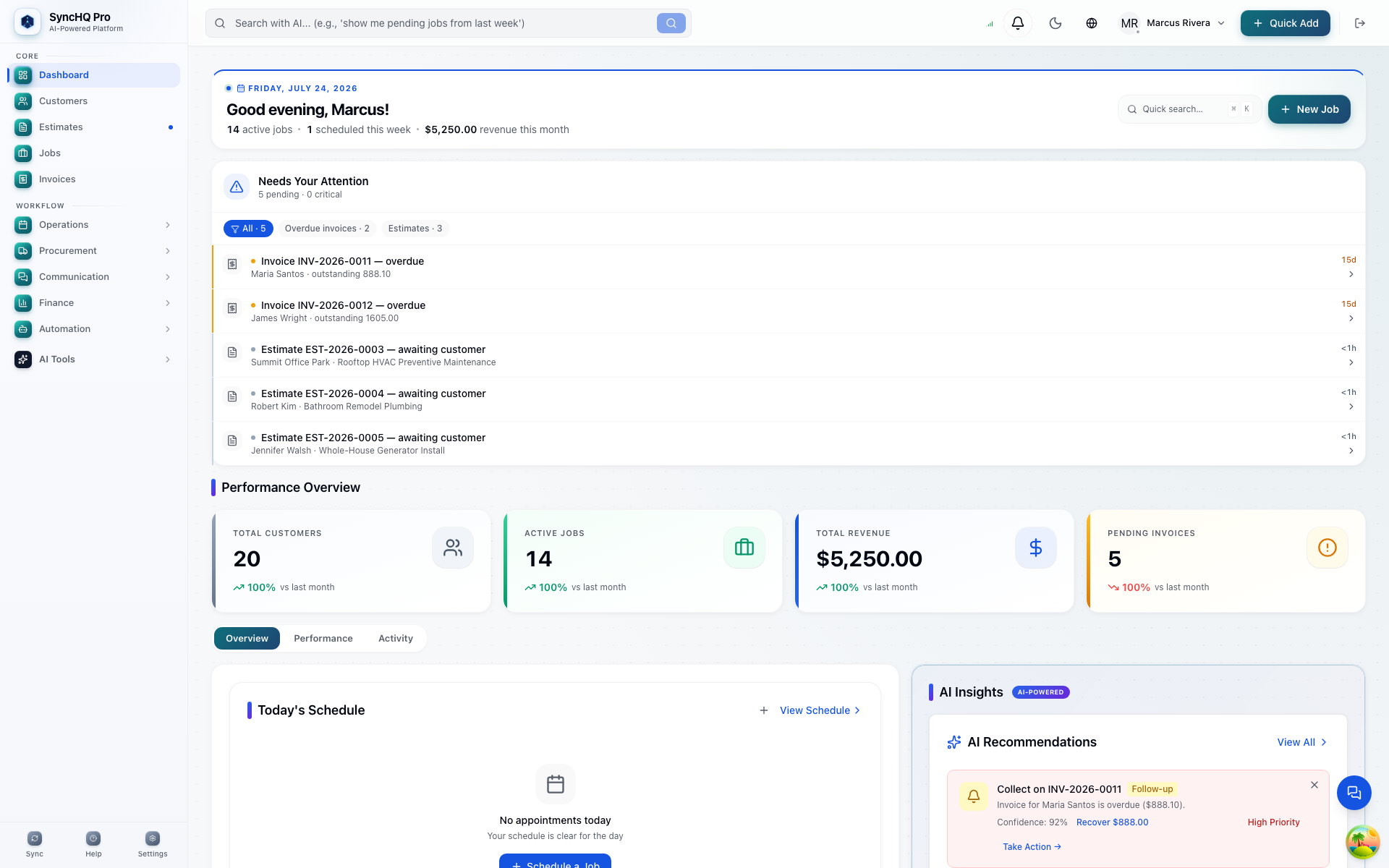
Task: Expand the Operations menu
Action: point(94,225)
